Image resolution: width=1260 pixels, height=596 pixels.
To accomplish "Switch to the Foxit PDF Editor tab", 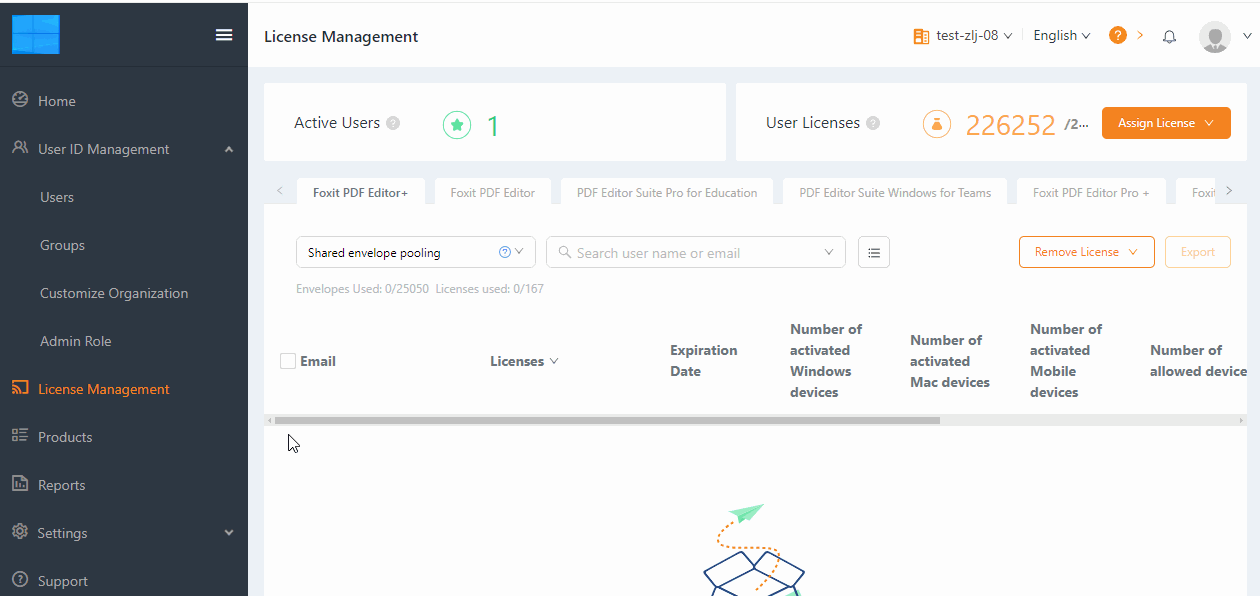I will (x=492, y=191).
